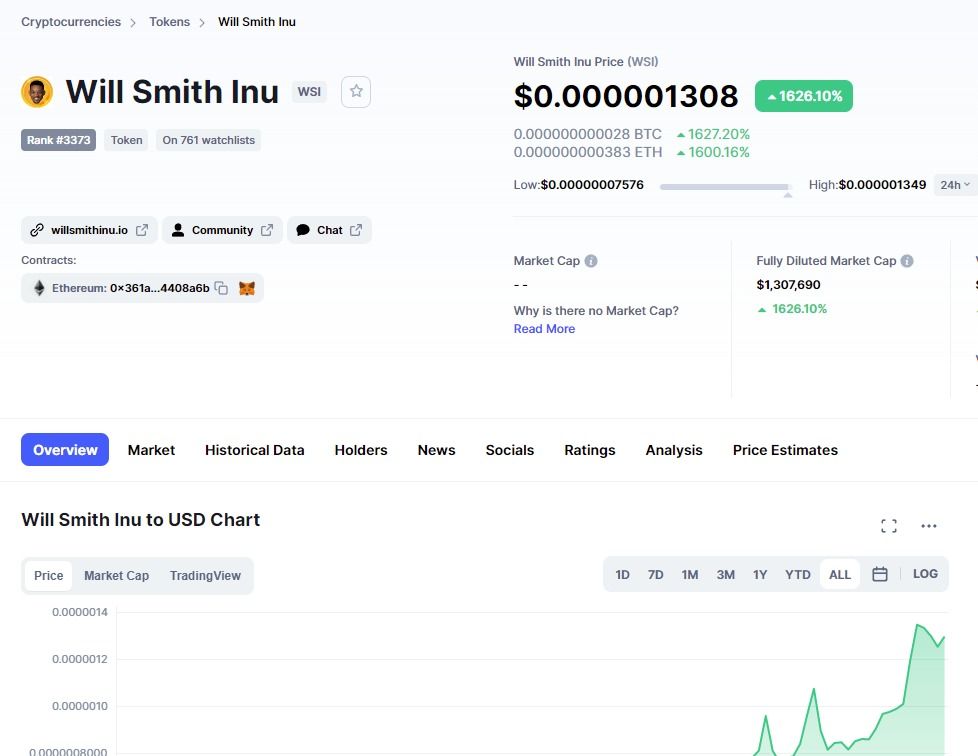Viewport: 978px width, 756px height.
Task: Set chart range to YTD
Action: pyautogui.click(x=798, y=574)
